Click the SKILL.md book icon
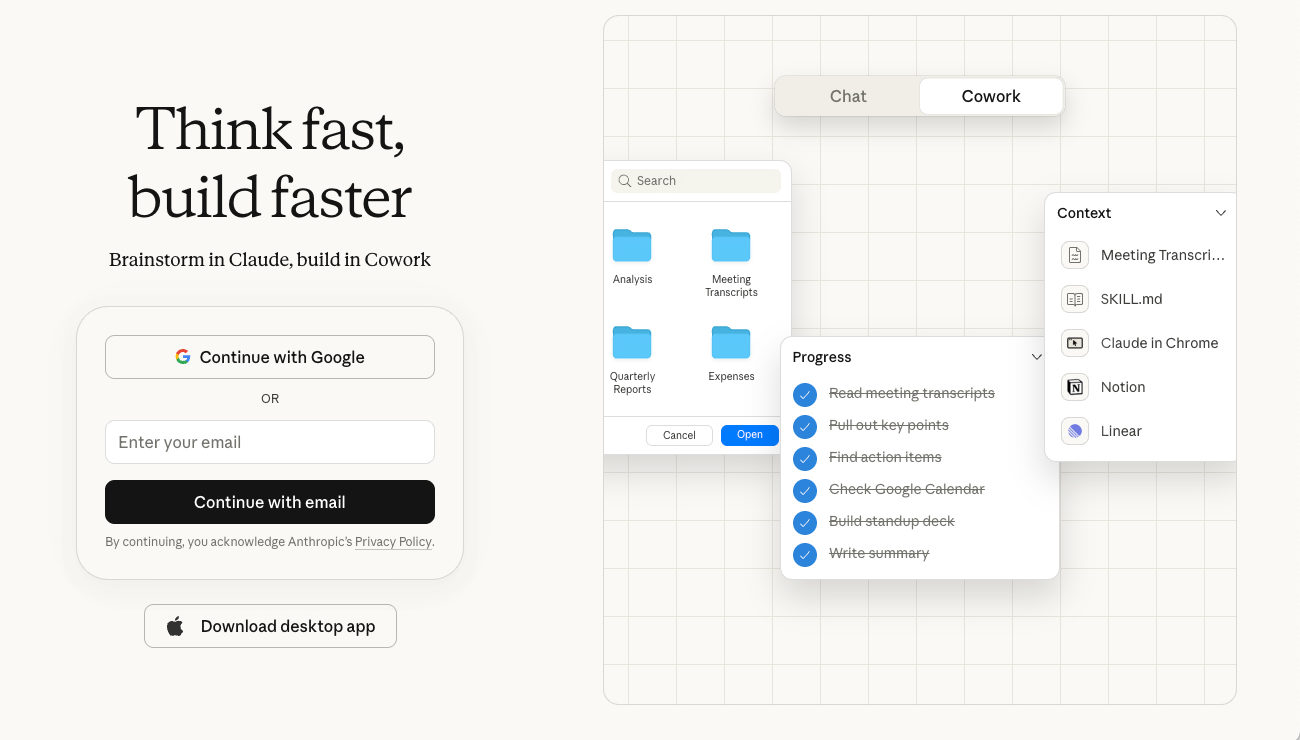1300x740 pixels. [1075, 299]
